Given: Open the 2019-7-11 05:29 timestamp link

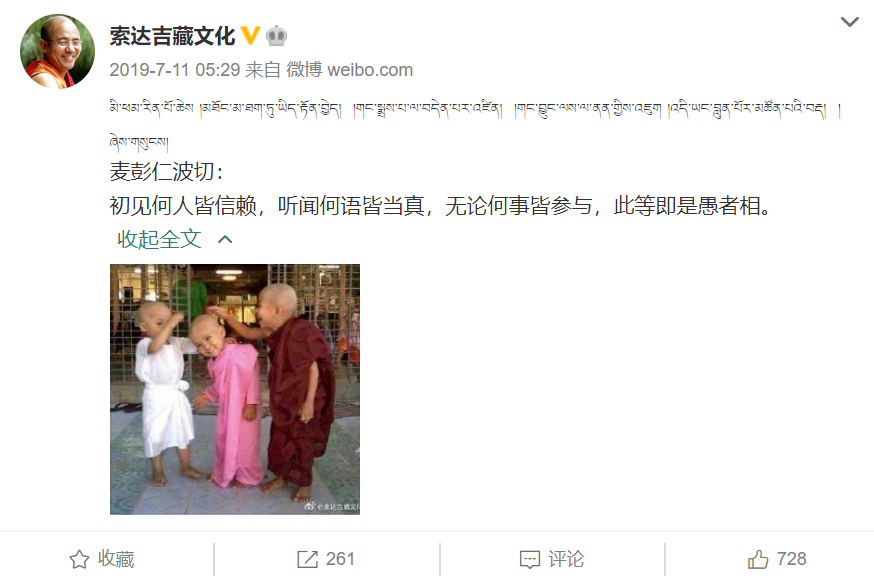Looking at the screenshot, I should coord(174,70).
